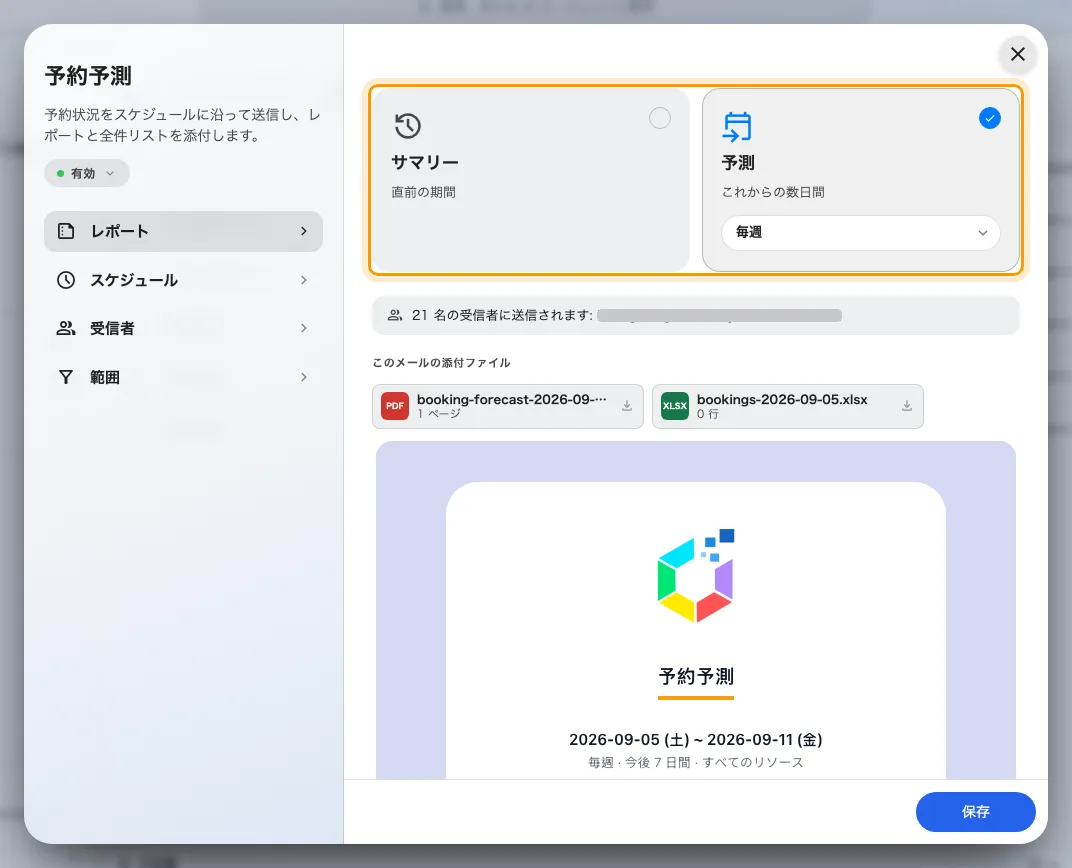Viewport: 1072px width, 868px height.
Task: Click the 21 名の受信者に送信されます text
Action: click(x=502, y=315)
